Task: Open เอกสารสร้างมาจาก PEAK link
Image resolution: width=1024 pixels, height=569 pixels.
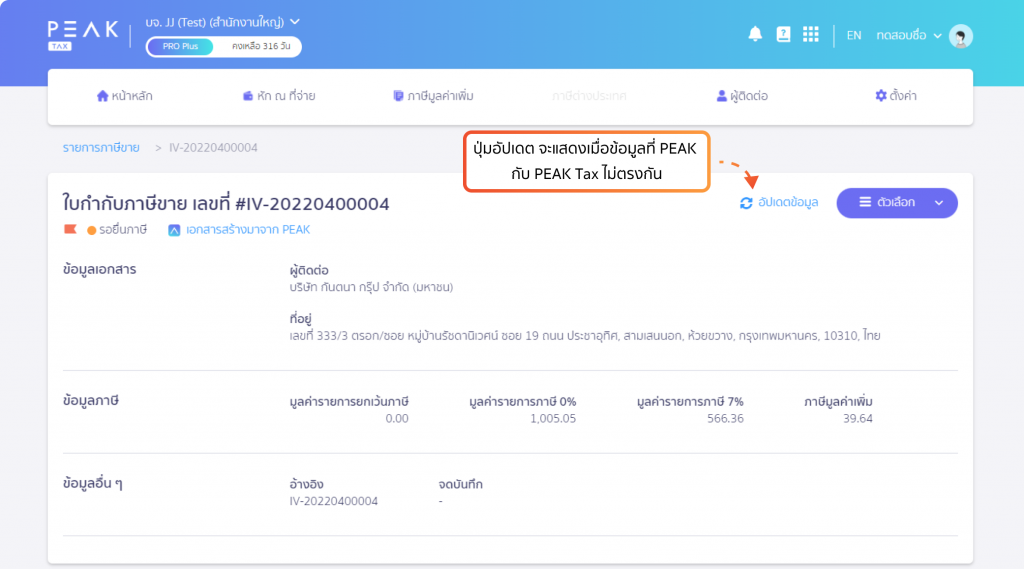Action: [248, 230]
